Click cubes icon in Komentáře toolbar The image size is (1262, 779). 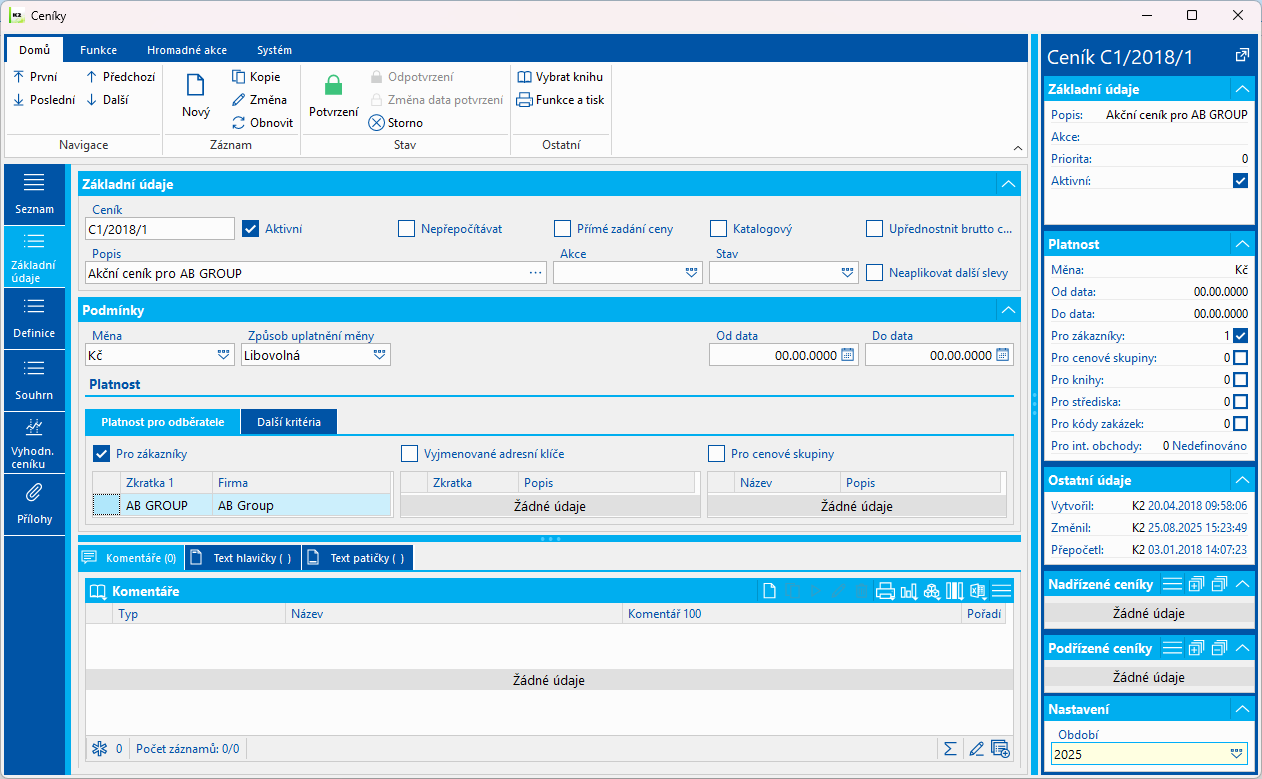931,591
